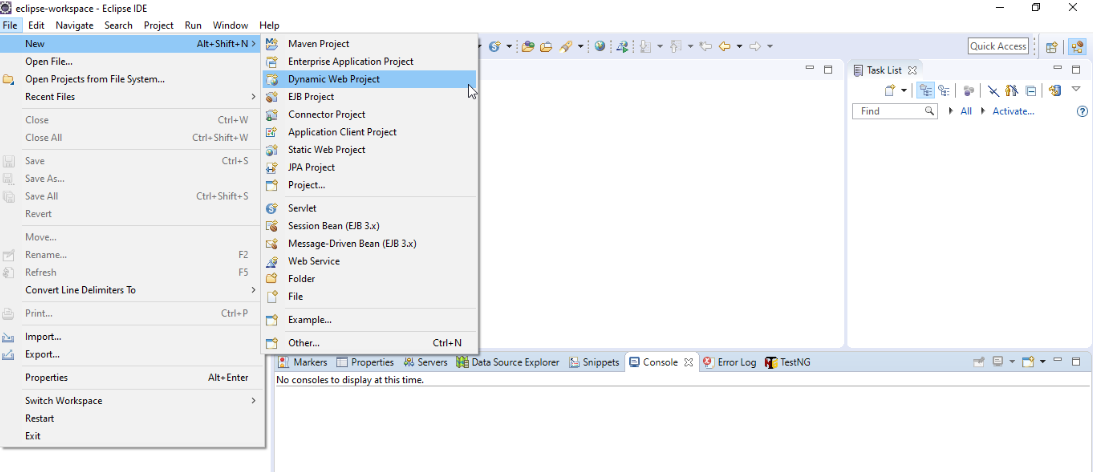Click the Pin Console icon
Screen dimensions: 1114x472
click(979, 362)
